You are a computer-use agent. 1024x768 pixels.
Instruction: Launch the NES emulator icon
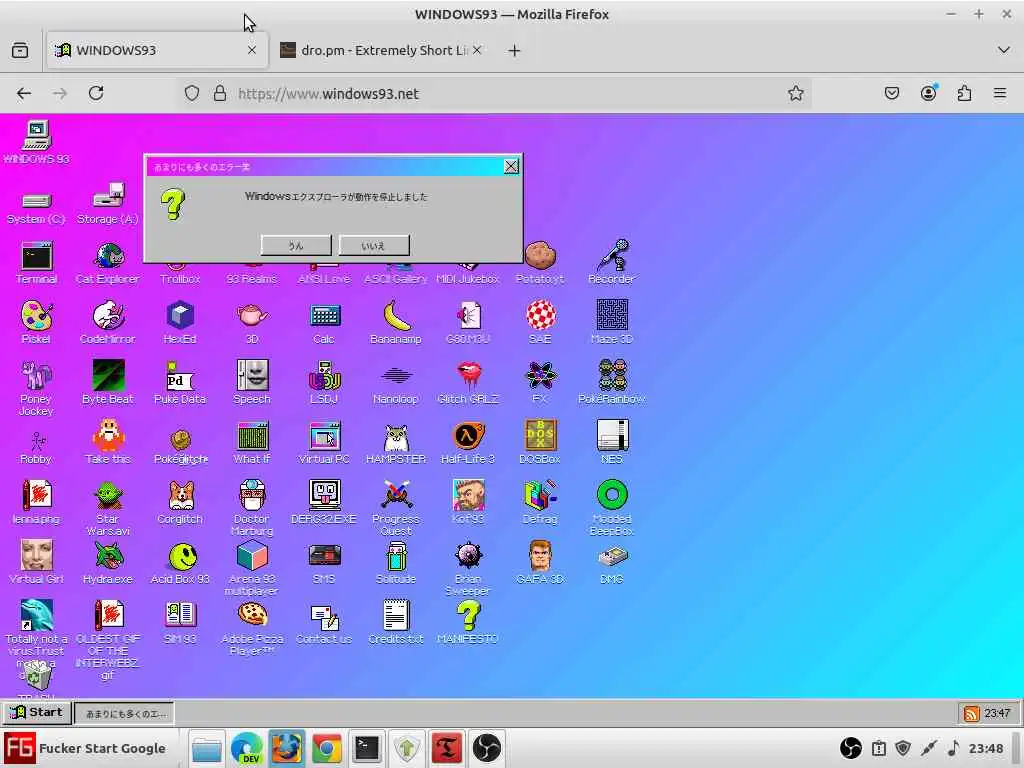612,443
